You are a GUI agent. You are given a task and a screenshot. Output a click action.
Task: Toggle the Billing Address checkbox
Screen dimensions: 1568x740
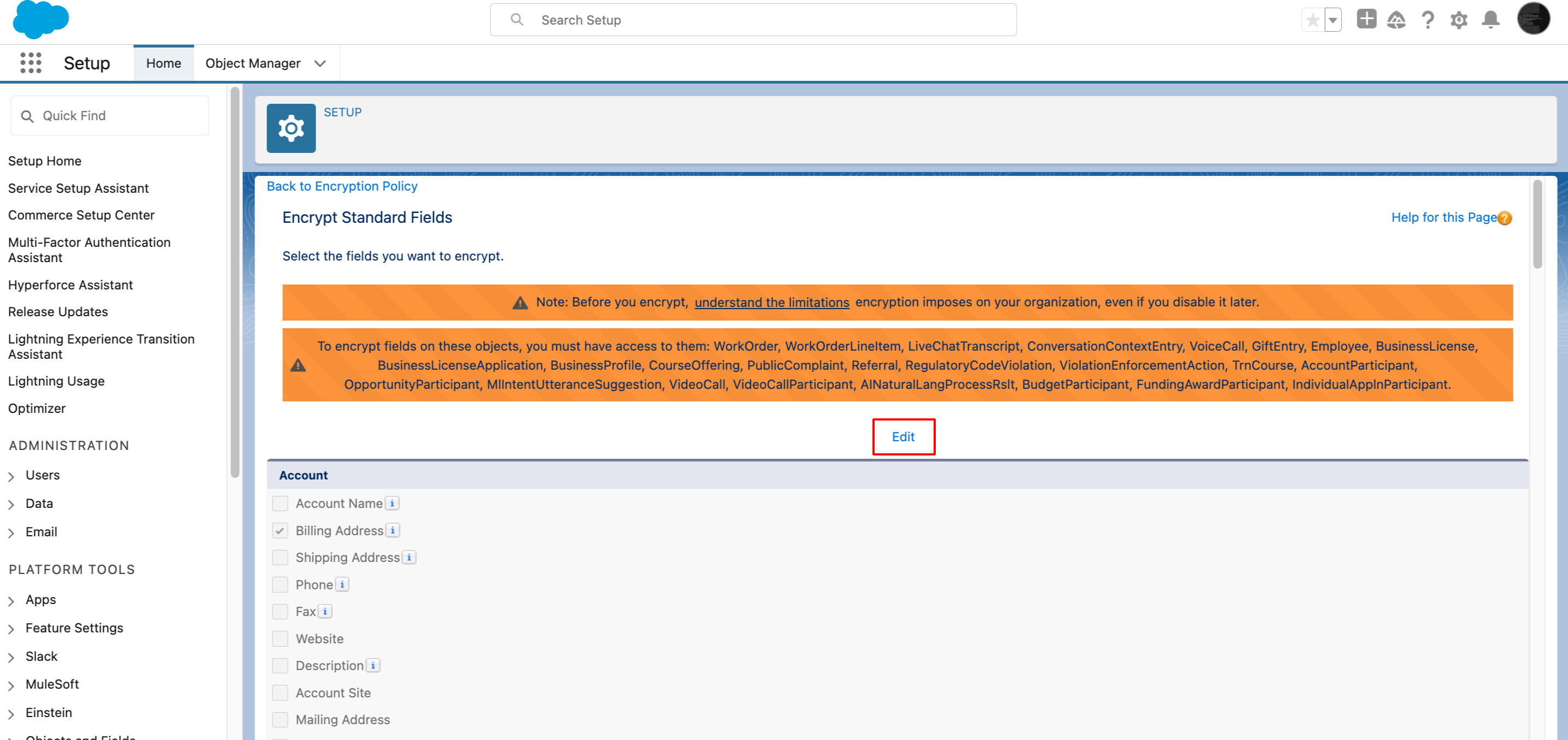280,530
